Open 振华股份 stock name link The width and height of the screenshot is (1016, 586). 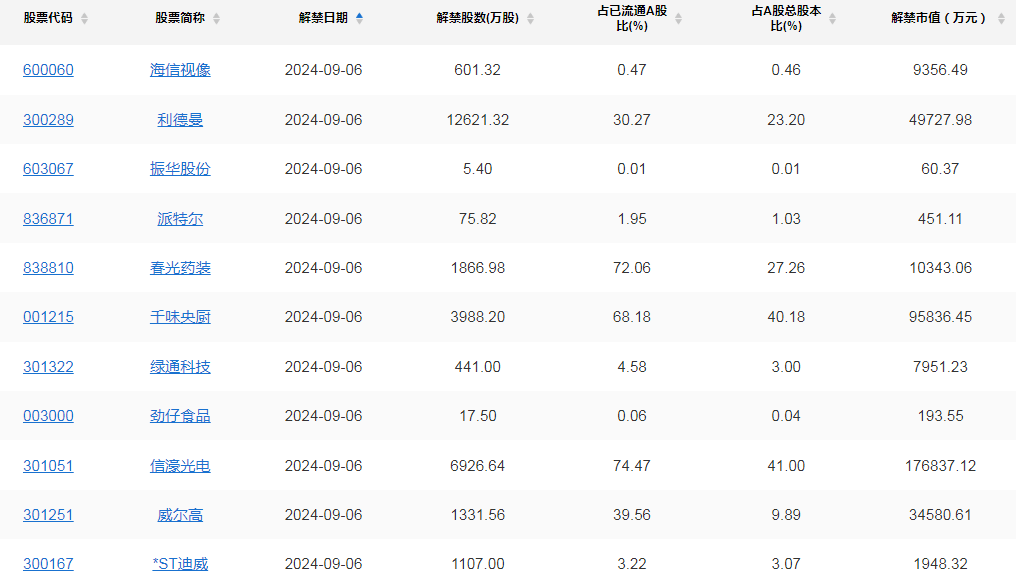(x=180, y=169)
